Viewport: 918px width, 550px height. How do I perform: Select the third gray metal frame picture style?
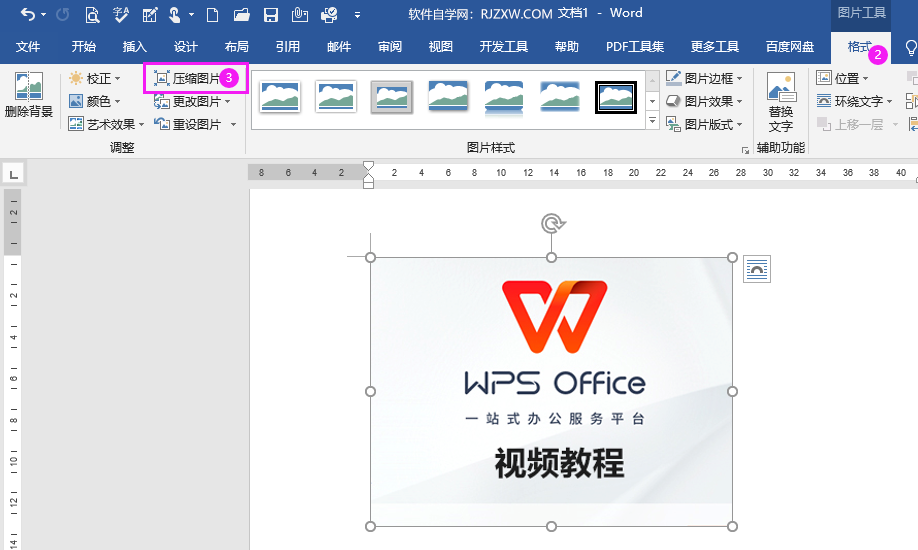(392, 97)
